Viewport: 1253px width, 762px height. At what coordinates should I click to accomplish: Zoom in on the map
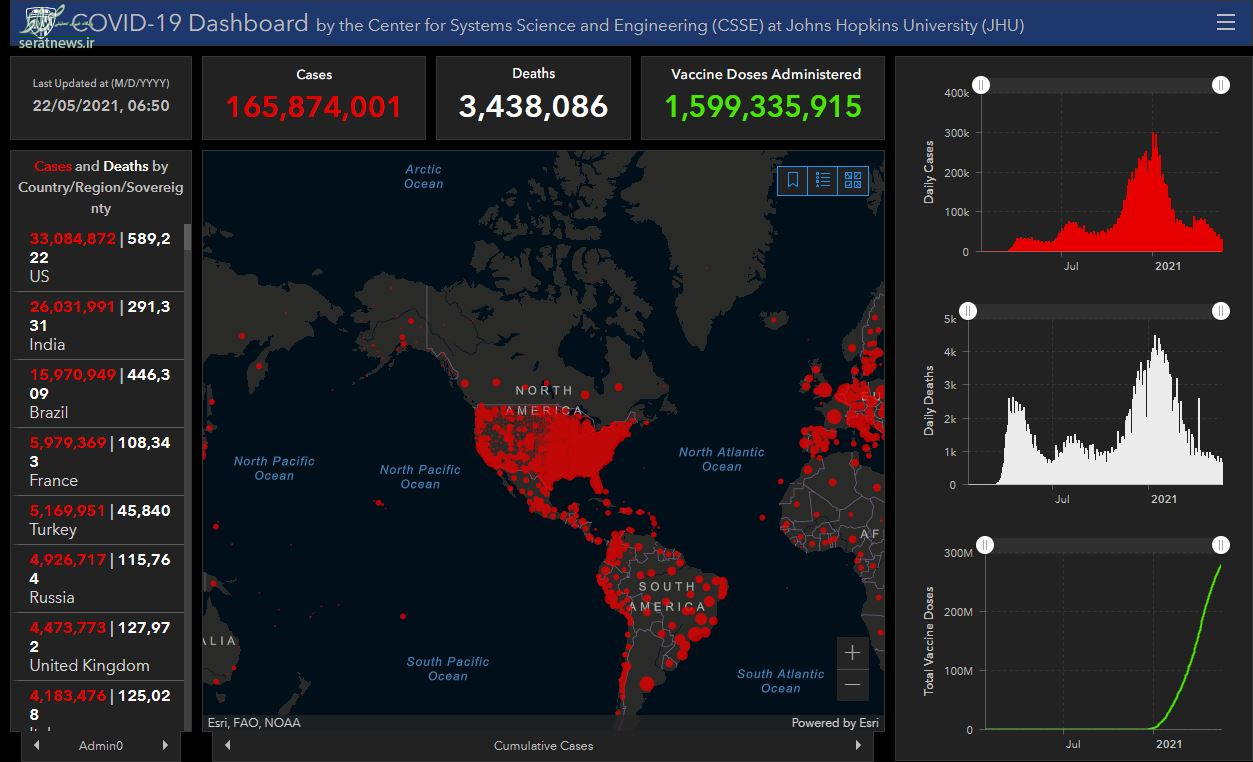pyautogui.click(x=852, y=653)
